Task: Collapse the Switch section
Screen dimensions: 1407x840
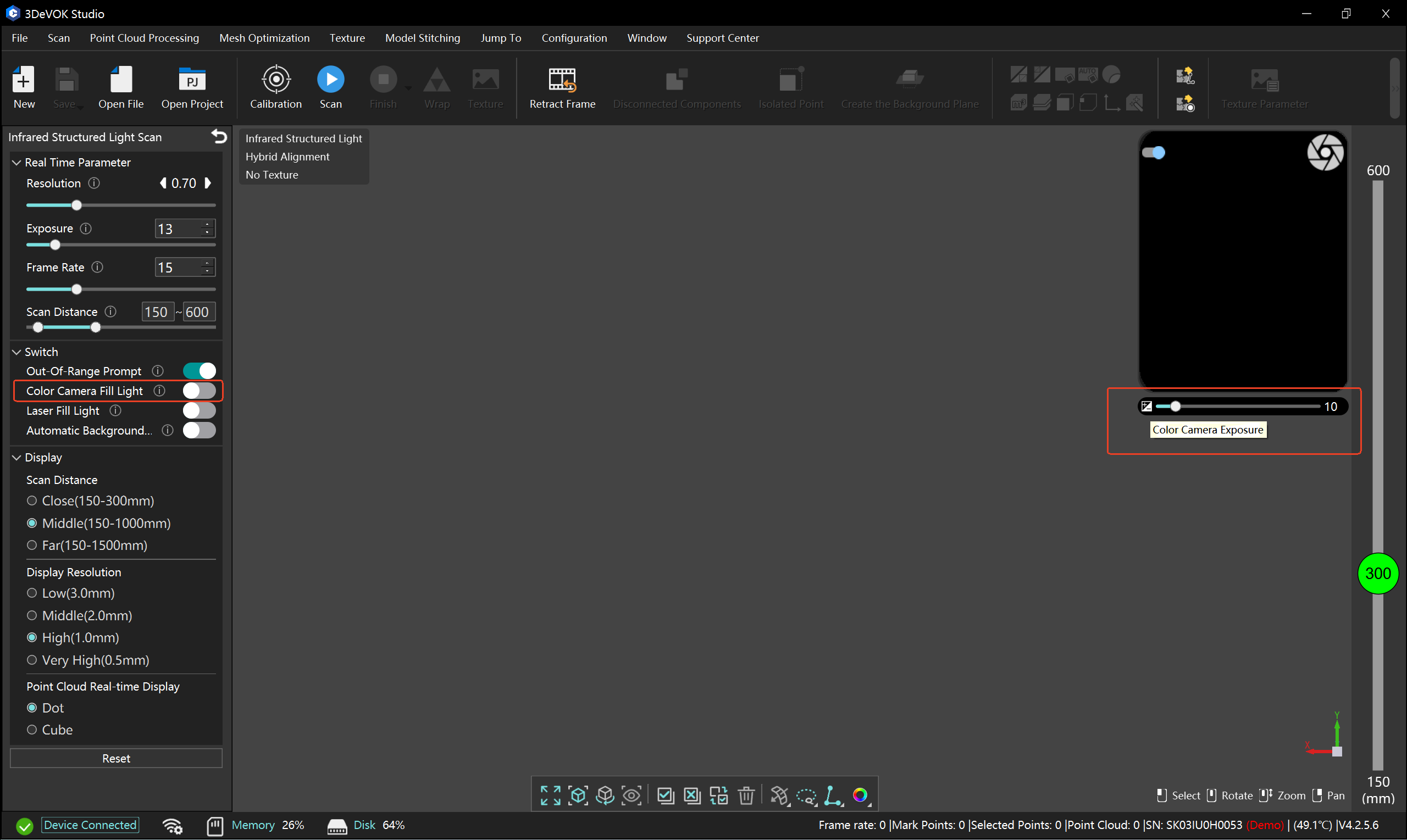Action: (16, 352)
